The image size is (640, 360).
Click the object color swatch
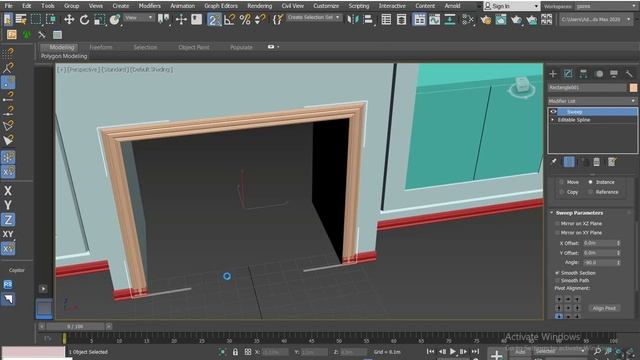coord(633,87)
